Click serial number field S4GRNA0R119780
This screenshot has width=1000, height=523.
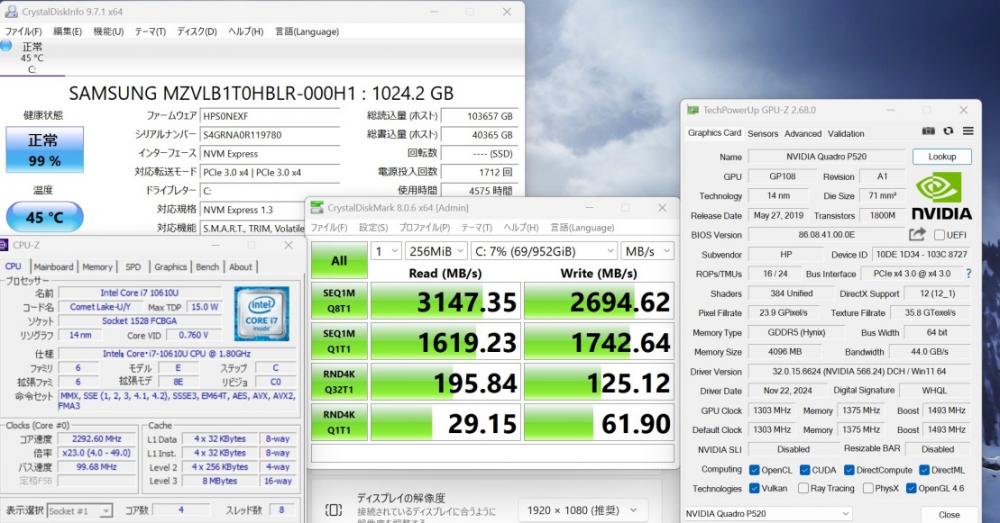pyautogui.click(x=270, y=135)
